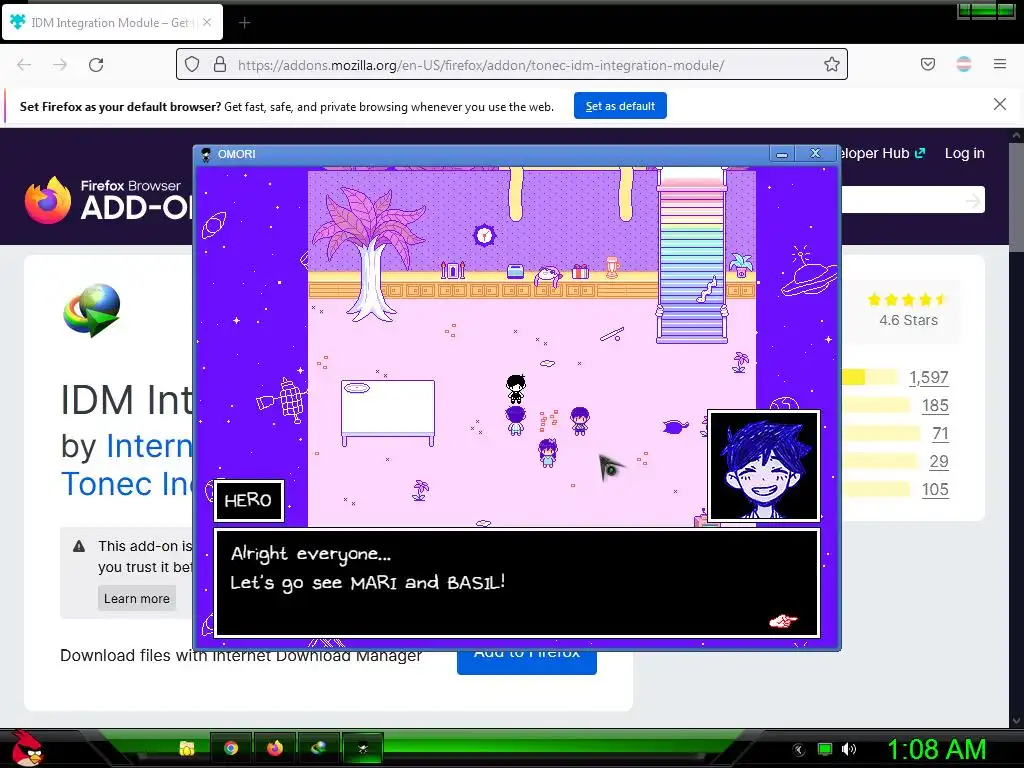Screen dimensions: 1024x768
Task: Click the padlock site security icon
Action: pyautogui.click(x=220, y=65)
